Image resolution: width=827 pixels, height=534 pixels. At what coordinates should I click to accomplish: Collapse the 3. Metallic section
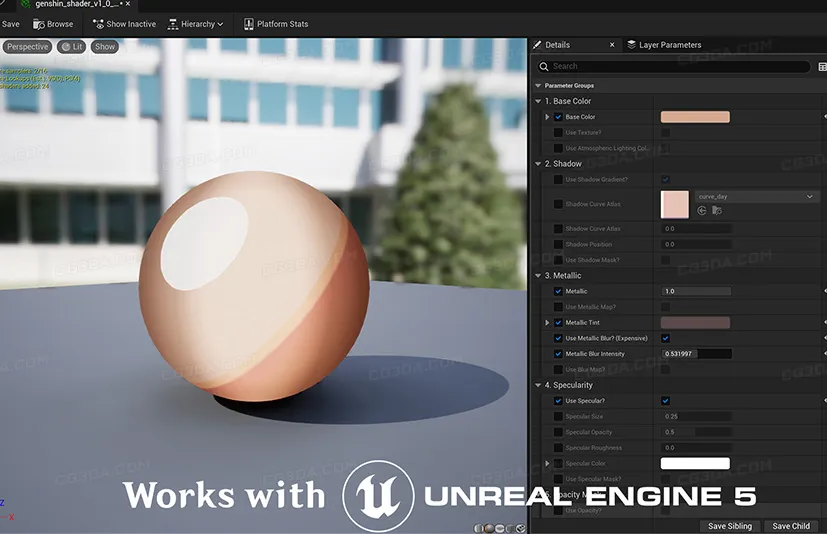[538, 276]
